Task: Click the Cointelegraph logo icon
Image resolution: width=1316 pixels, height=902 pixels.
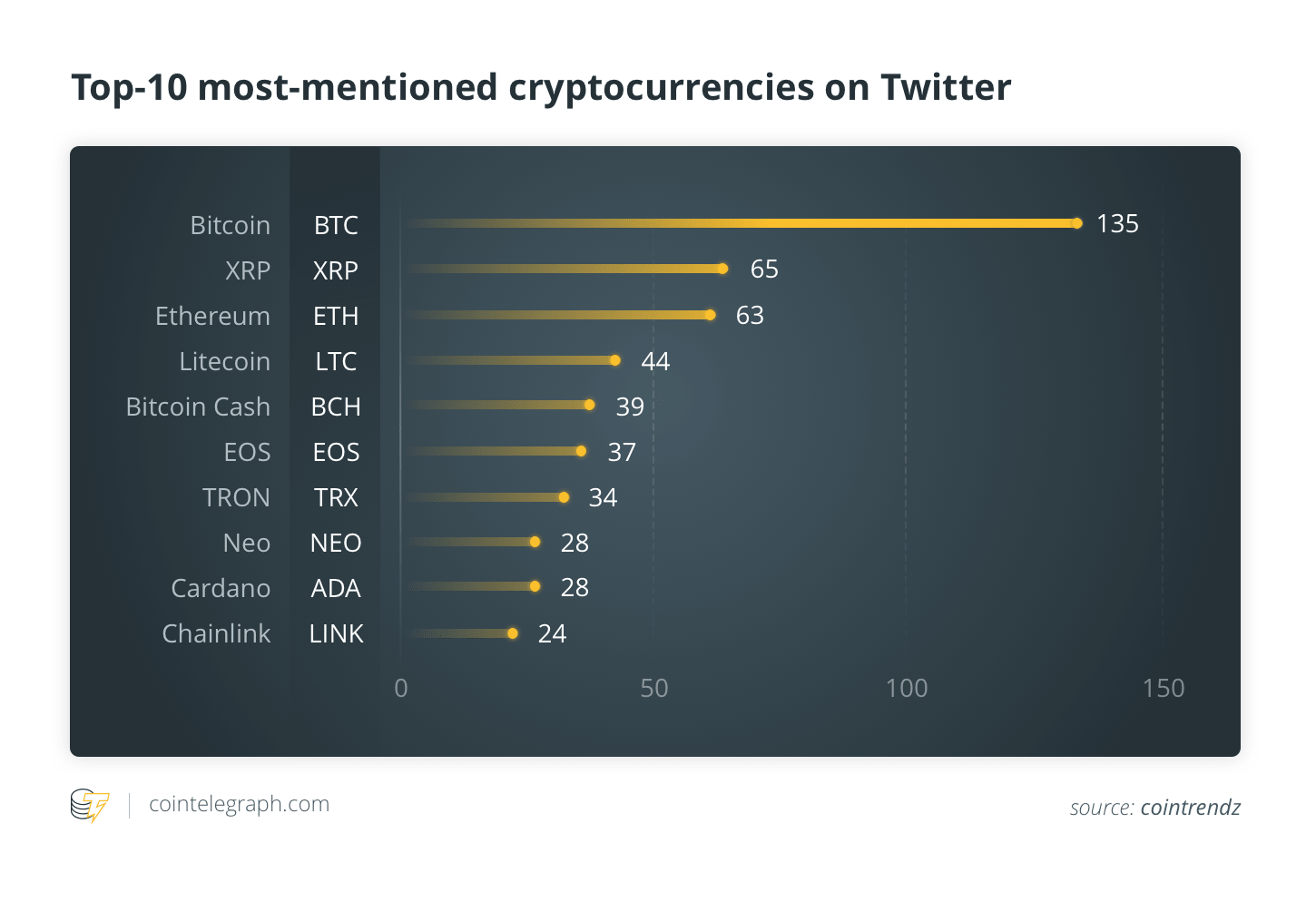Action: (x=90, y=805)
